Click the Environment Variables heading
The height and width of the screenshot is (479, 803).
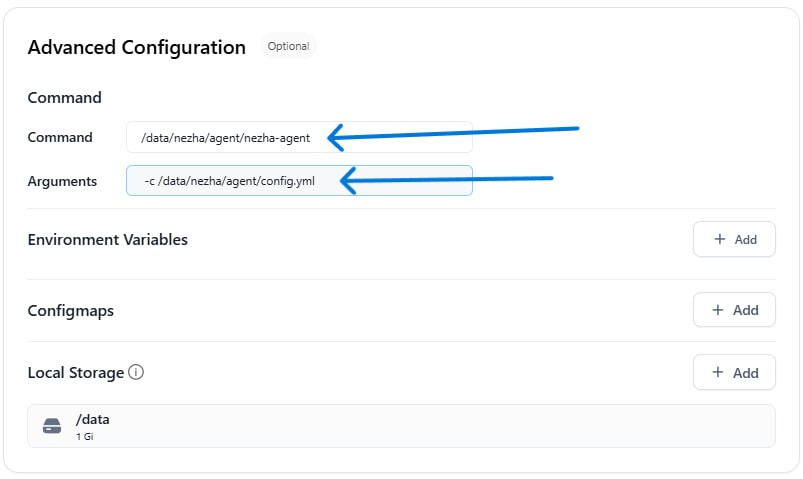coord(108,240)
